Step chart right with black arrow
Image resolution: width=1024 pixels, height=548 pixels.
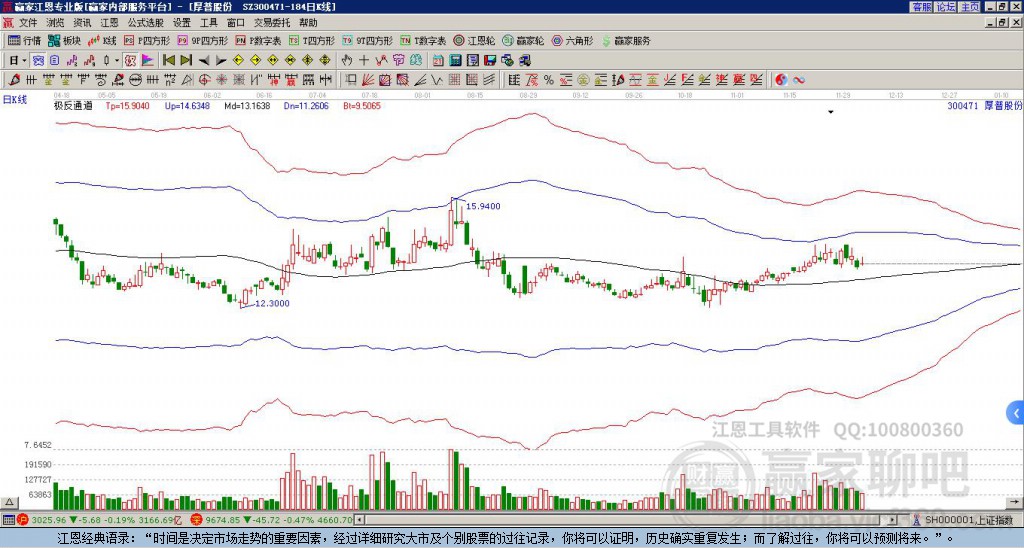(221, 61)
